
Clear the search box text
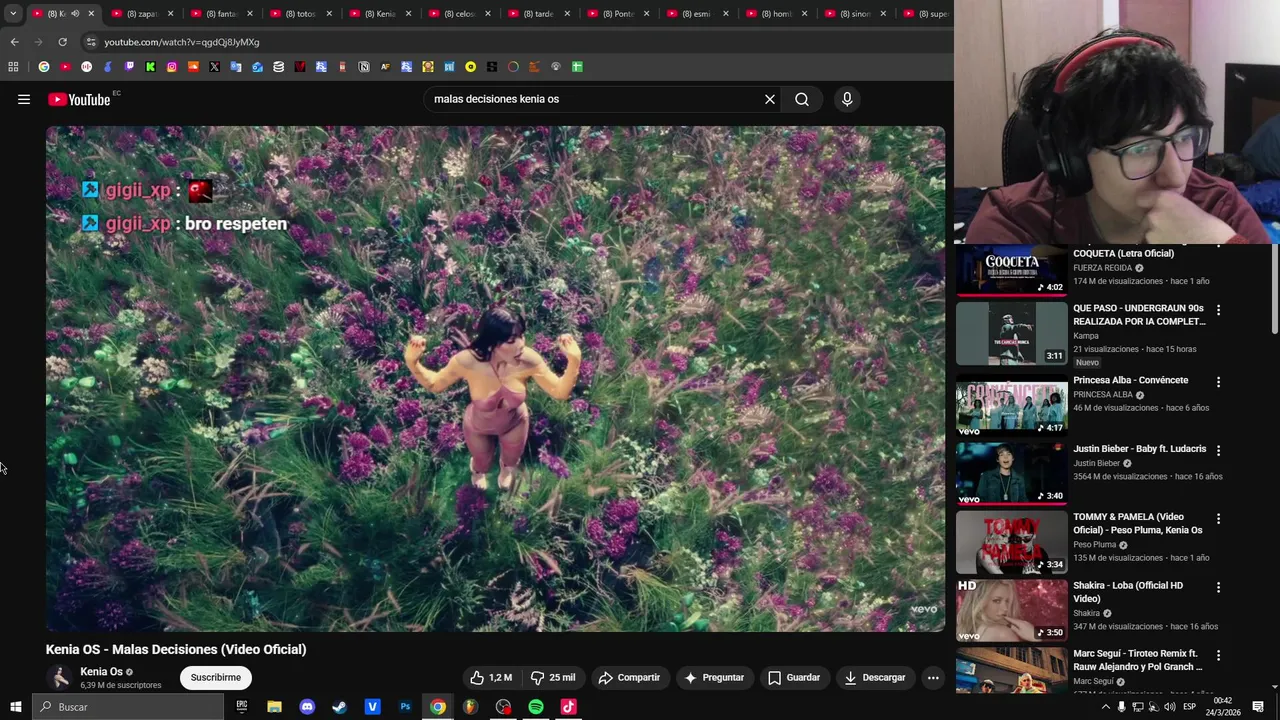point(770,99)
